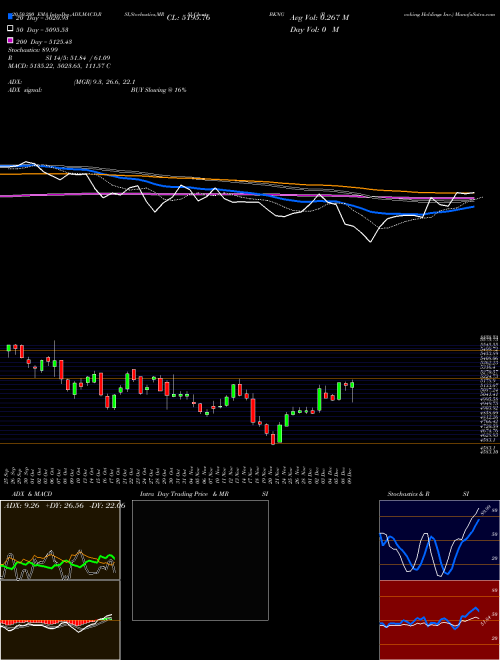The height and width of the screenshot is (660, 500).
Task: Click the empty Intra Day Trading chart box
Action: pos(200,560)
